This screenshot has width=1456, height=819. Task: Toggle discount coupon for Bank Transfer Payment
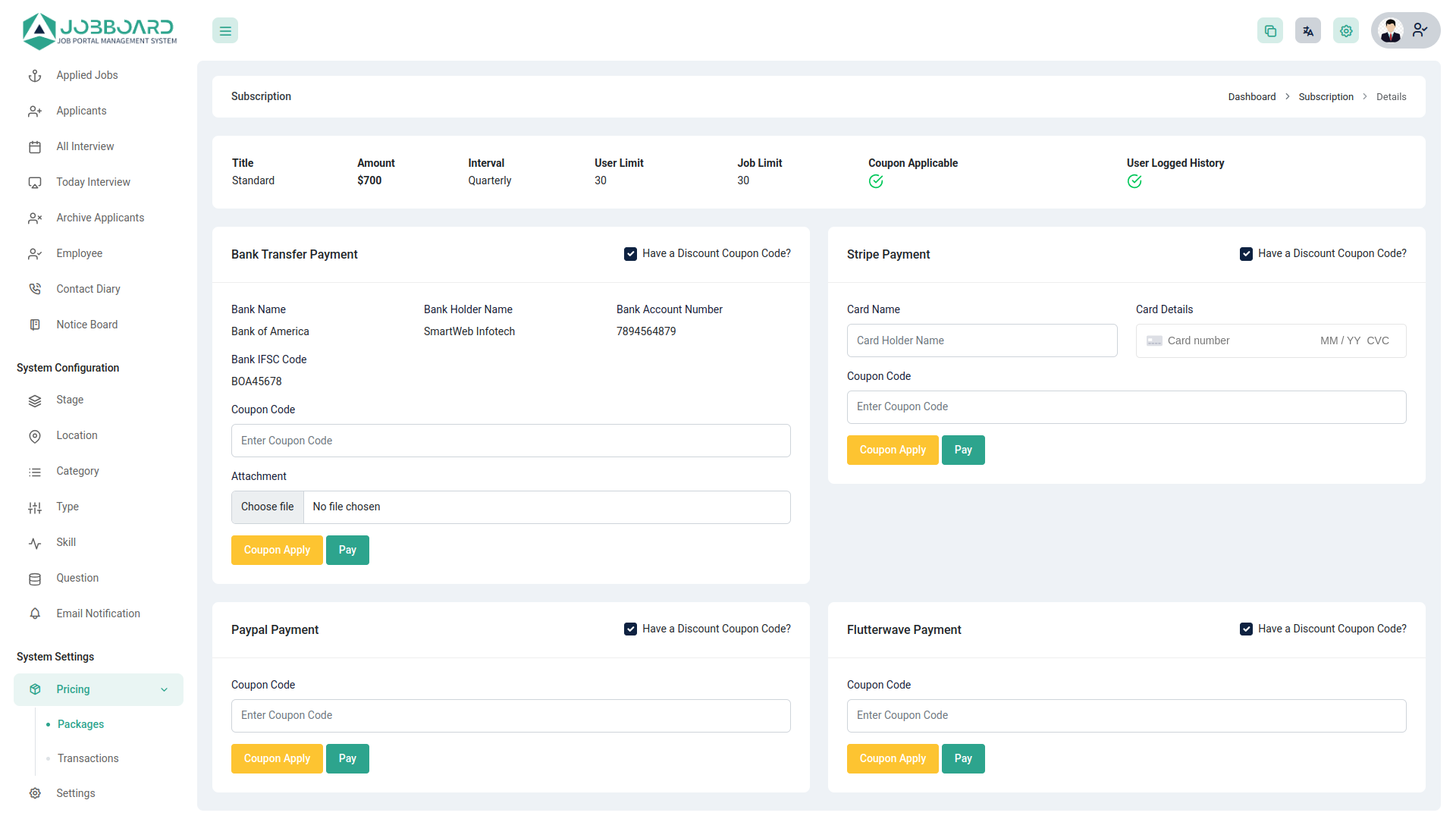point(630,253)
